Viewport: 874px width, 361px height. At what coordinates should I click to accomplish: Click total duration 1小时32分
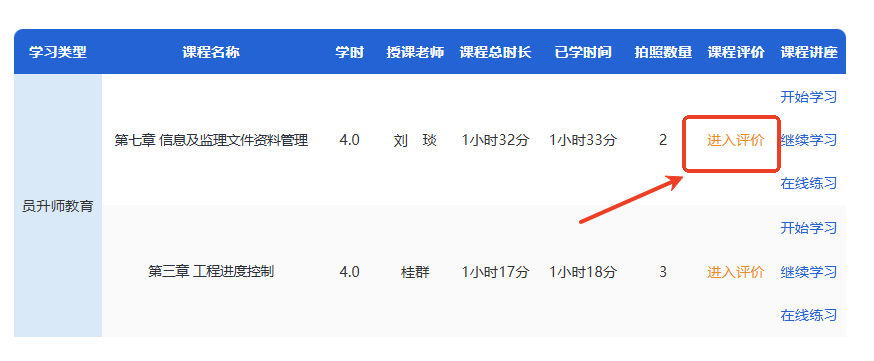pyautogui.click(x=495, y=140)
